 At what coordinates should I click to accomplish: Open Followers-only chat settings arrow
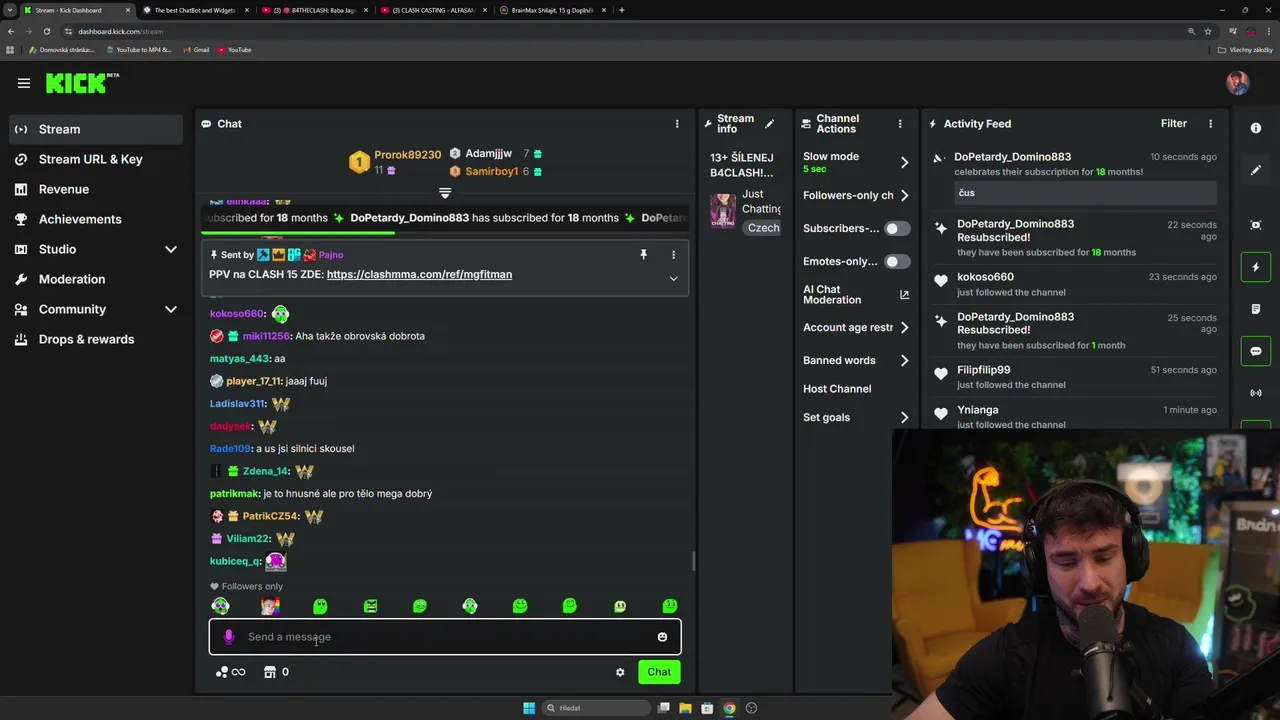click(x=904, y=195)
